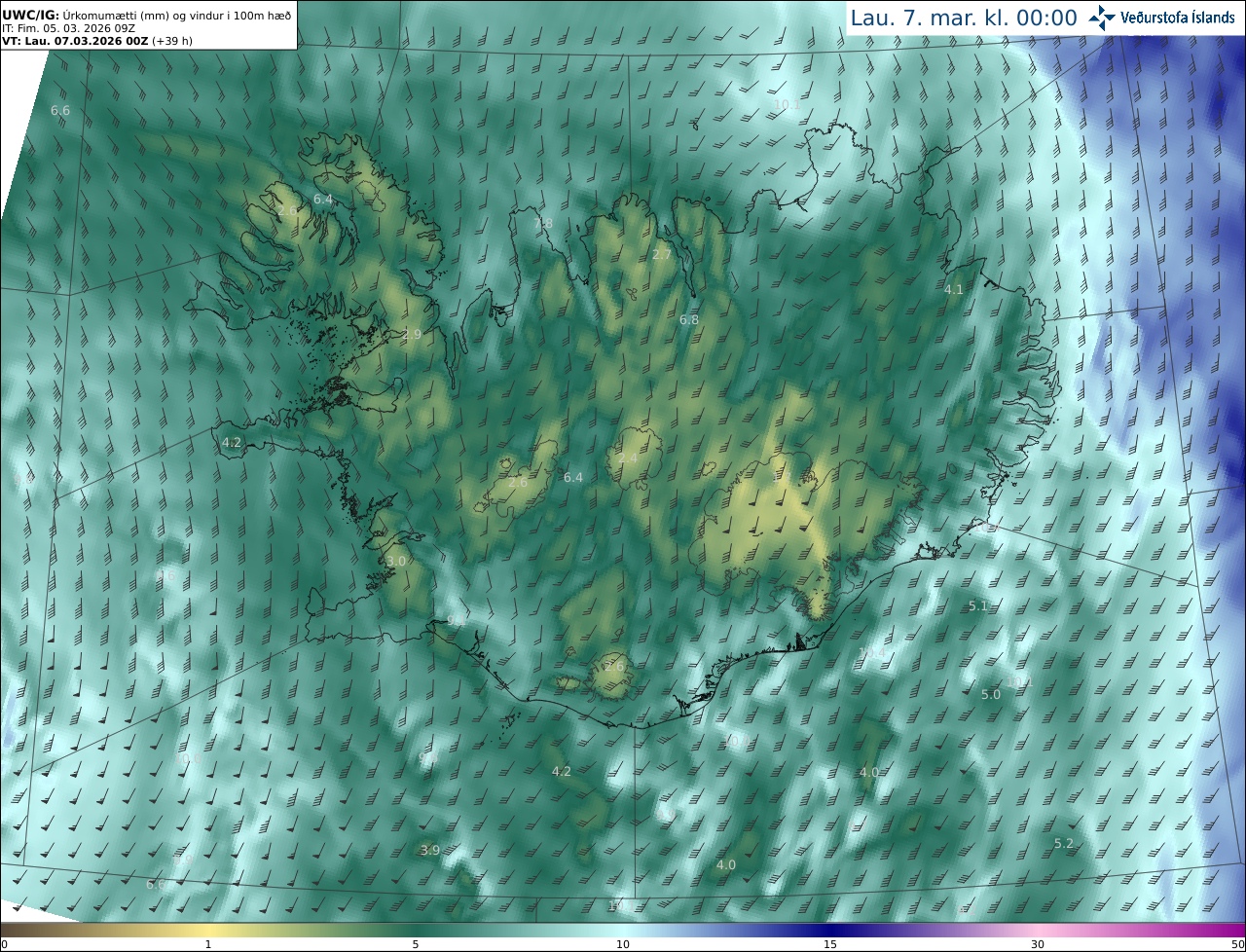
Task: Click the 5.1 value label on the map
Action: (x=978, y=606)
